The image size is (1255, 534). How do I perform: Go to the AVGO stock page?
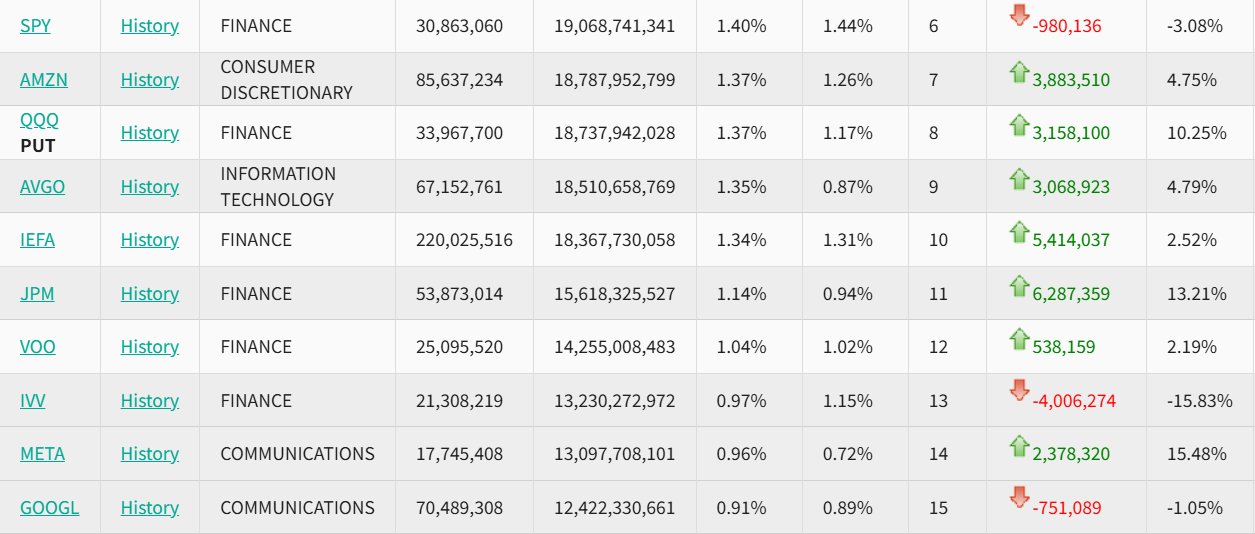click(x=42, y=187)
